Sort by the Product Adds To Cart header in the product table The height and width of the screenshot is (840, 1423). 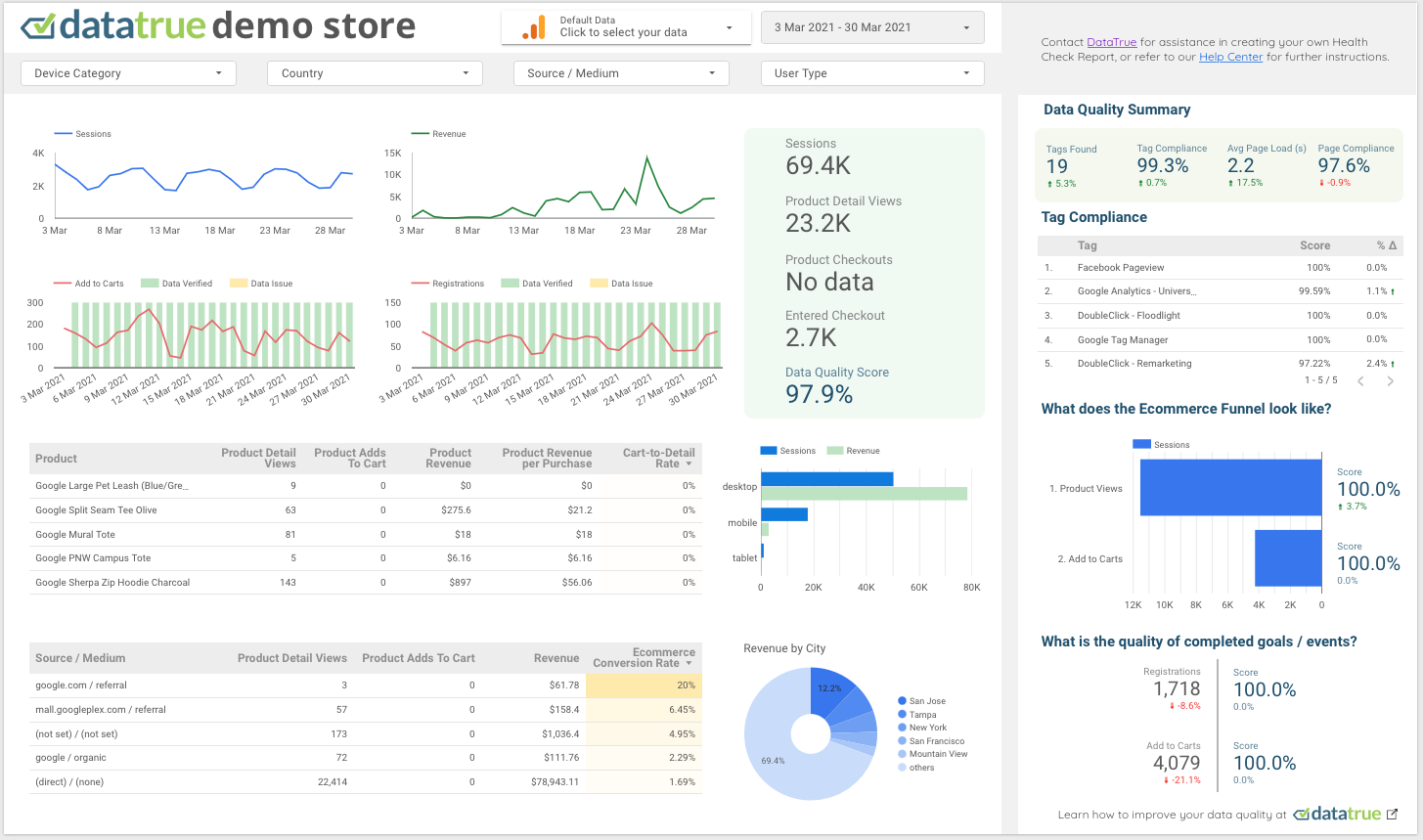coord(350,459)
